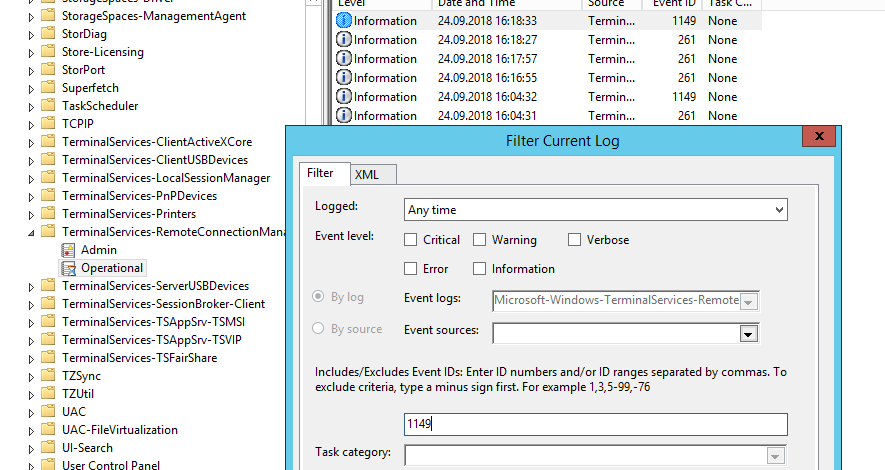Click the TerminalServices-Printers folder icon
The image size is (885, 470).
pyautogui.click(x=49, y=213)
